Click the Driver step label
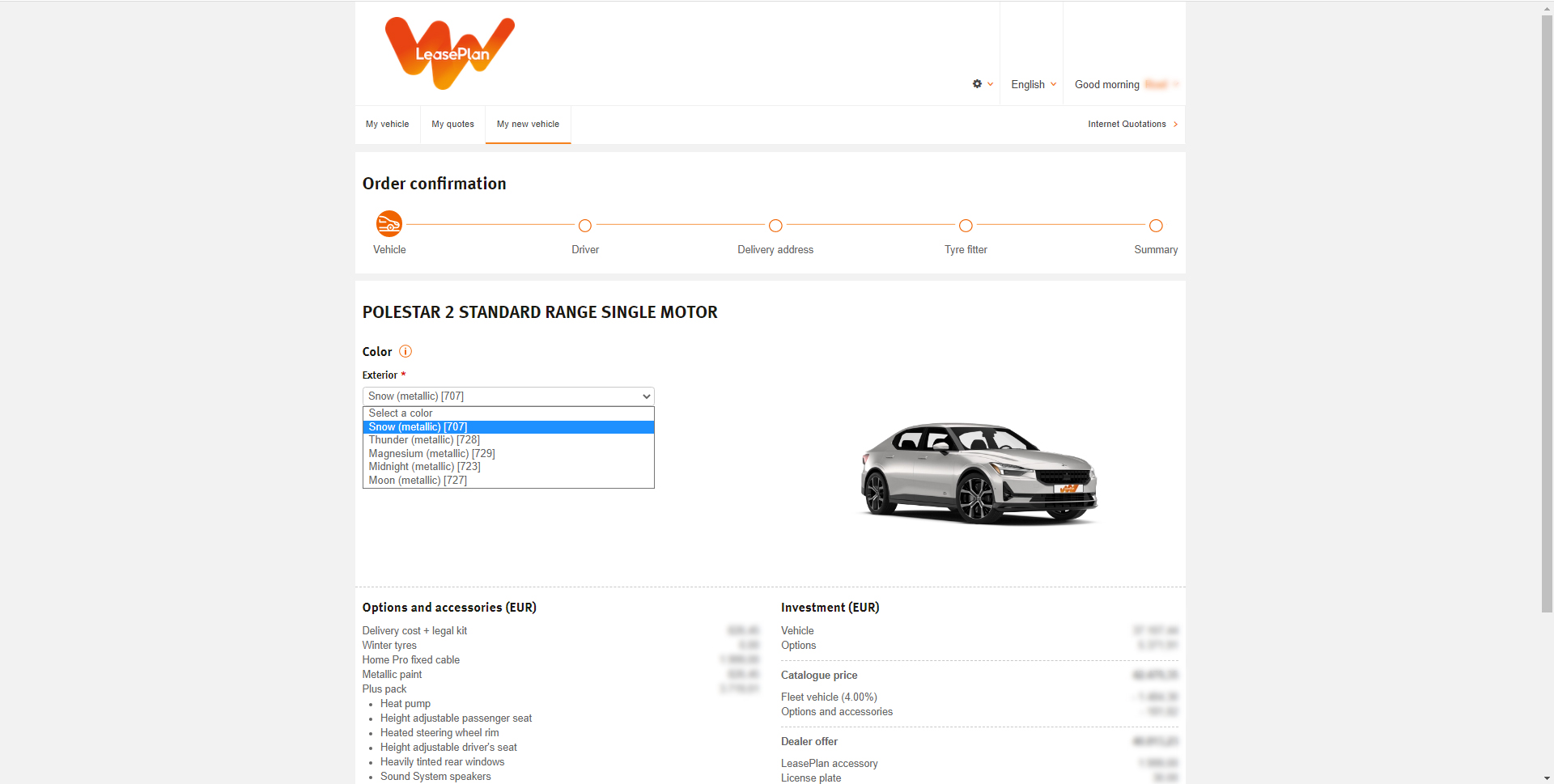The height and width of the screenshot is (784, 1554). tap(585, 250)
